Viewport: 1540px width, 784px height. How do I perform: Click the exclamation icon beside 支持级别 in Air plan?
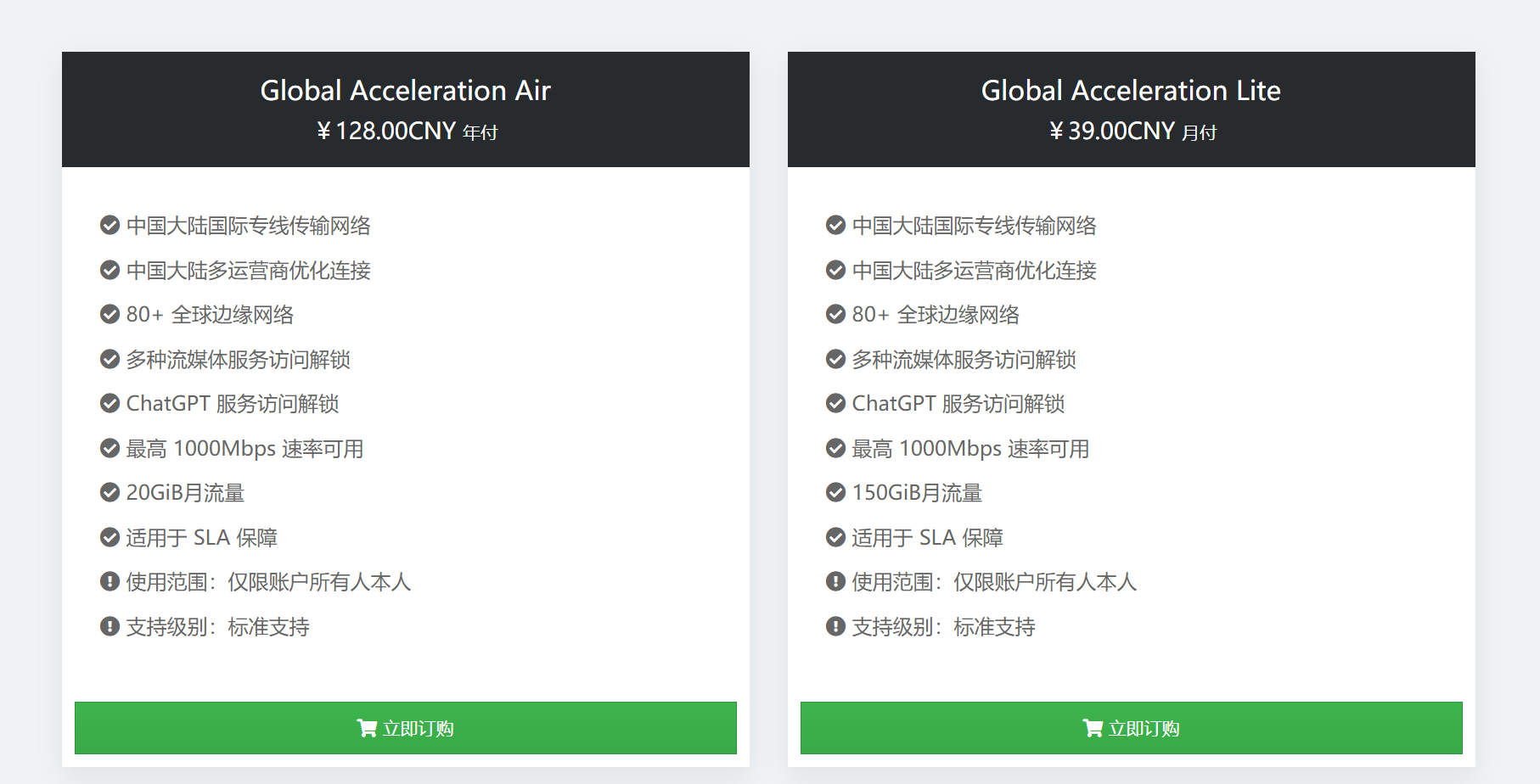[110, 625]
